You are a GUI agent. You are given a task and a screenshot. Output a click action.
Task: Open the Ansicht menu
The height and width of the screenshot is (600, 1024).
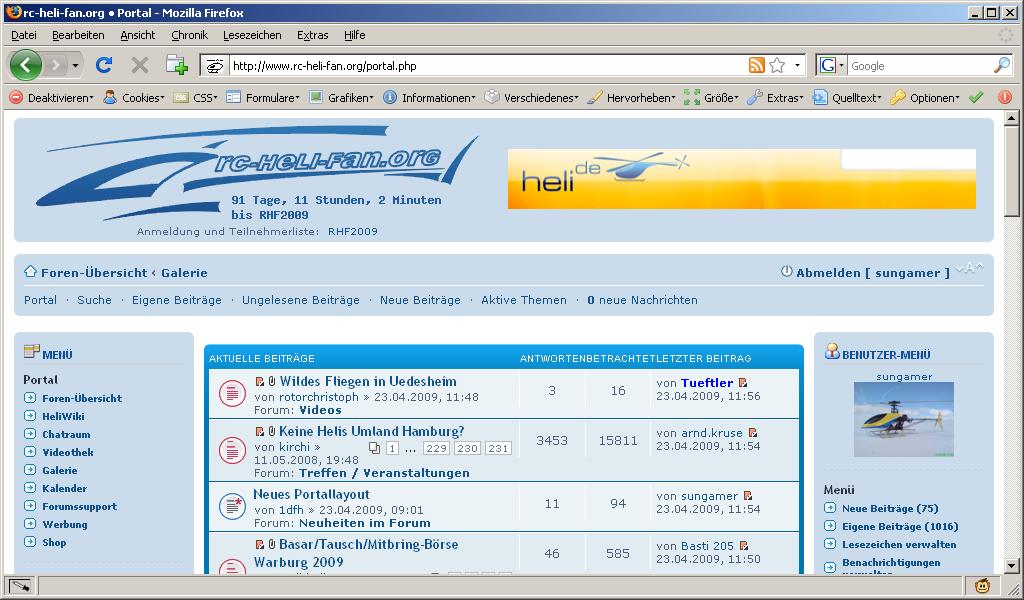[138, 35]
